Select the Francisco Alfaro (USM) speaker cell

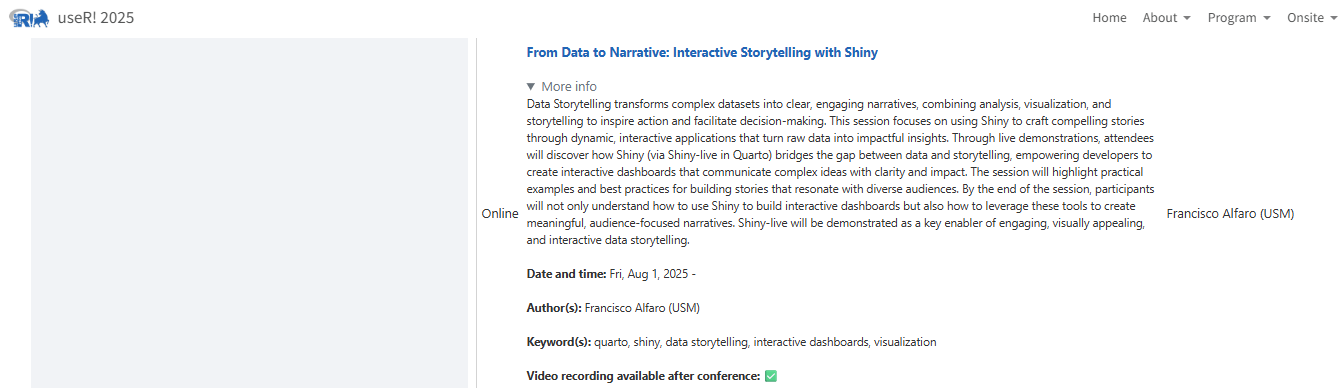click(1230, 213)
